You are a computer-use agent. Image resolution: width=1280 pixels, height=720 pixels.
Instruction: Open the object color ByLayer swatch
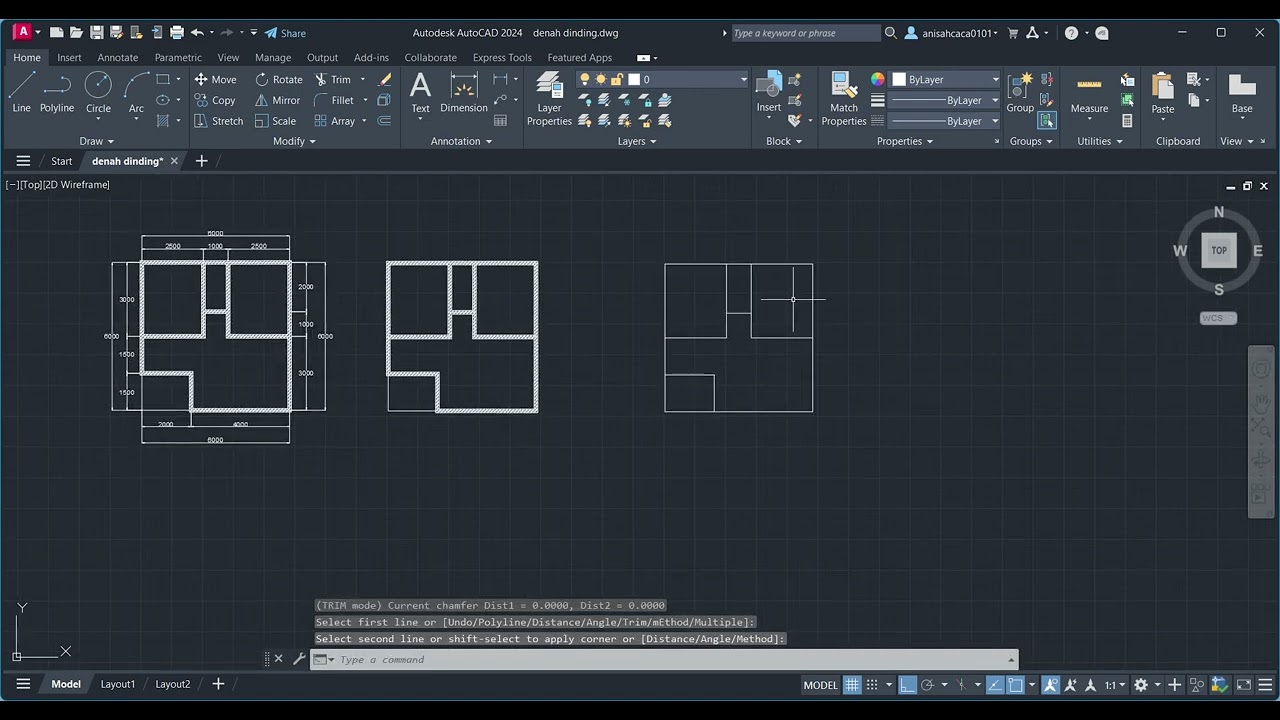(x=945, y=79)
